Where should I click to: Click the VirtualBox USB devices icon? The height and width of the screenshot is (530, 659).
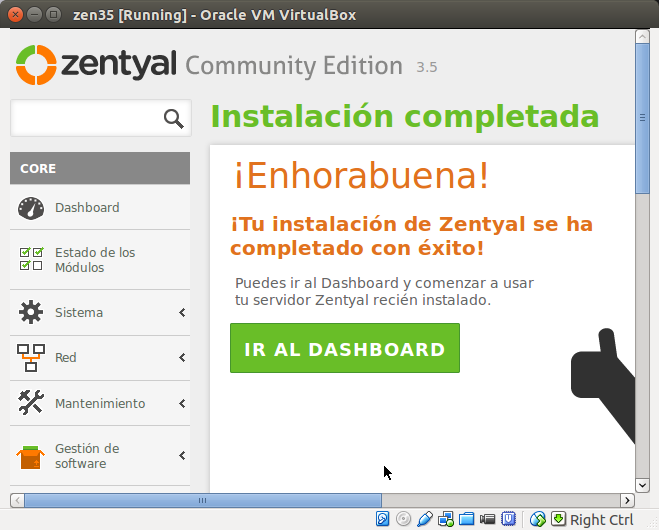coord(424,519)
